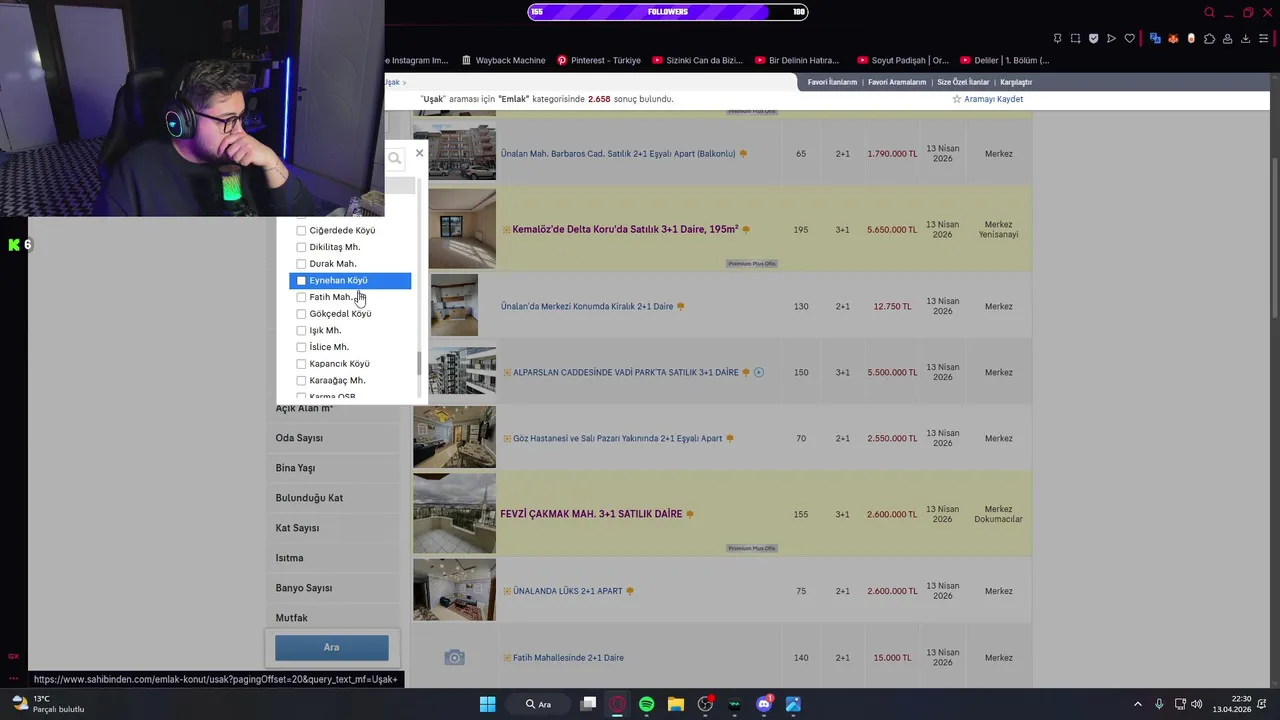Click the neighborhood list scrollbar
Screen dimensions: 1280x720
(419, 364)
